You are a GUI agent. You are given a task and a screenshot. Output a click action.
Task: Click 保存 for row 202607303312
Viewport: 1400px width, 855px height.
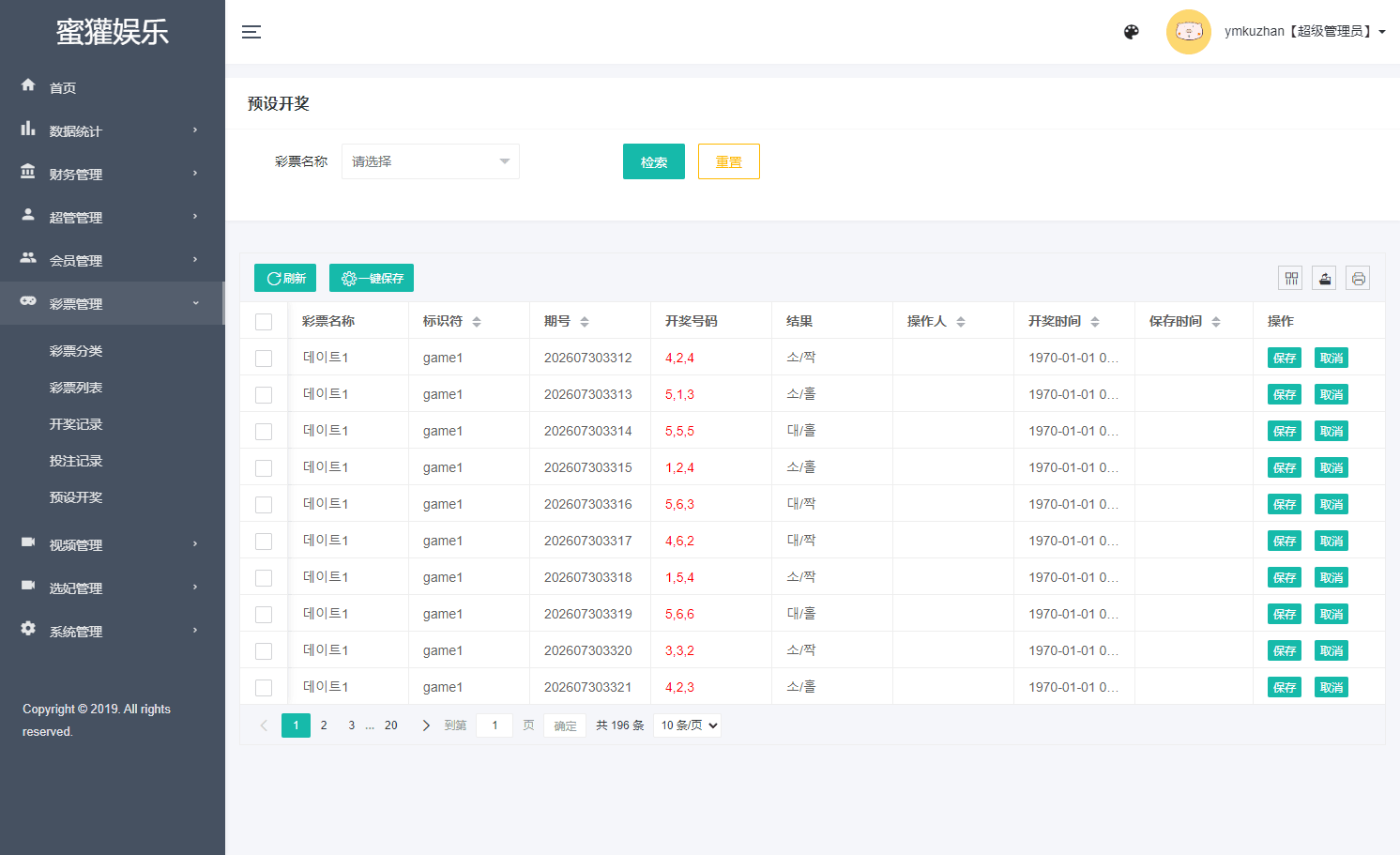(x=1285, y=358)
